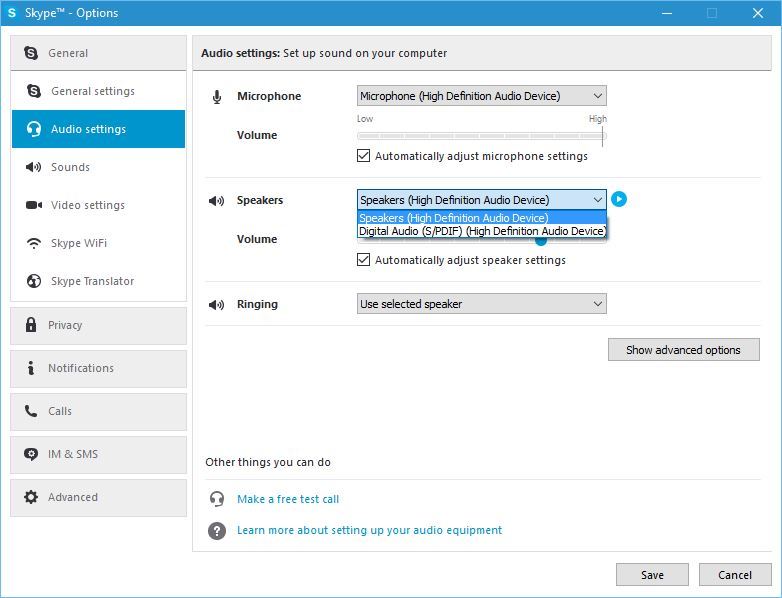The width and height of the screenshot is (782, 598).
Task: Click Show advanced options button
Action: pyautogui.click(x=683, y=350)
